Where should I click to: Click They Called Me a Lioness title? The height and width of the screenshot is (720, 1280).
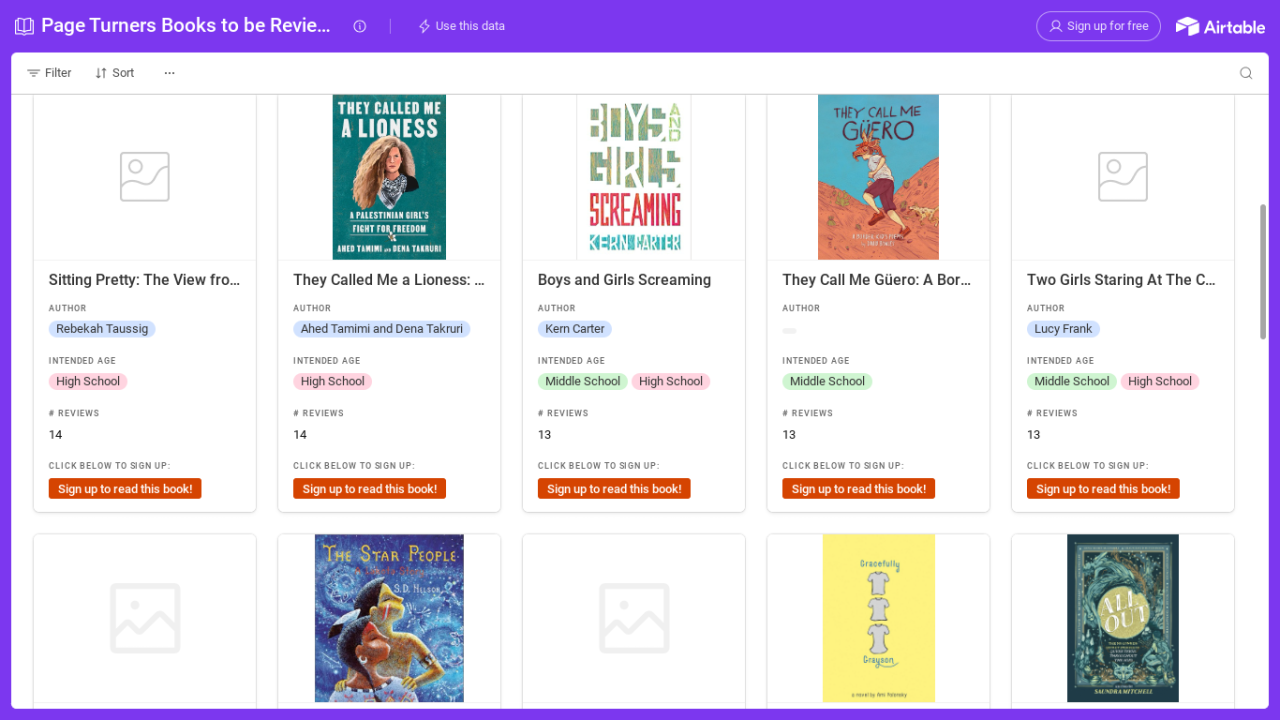(x=389, y=280)
